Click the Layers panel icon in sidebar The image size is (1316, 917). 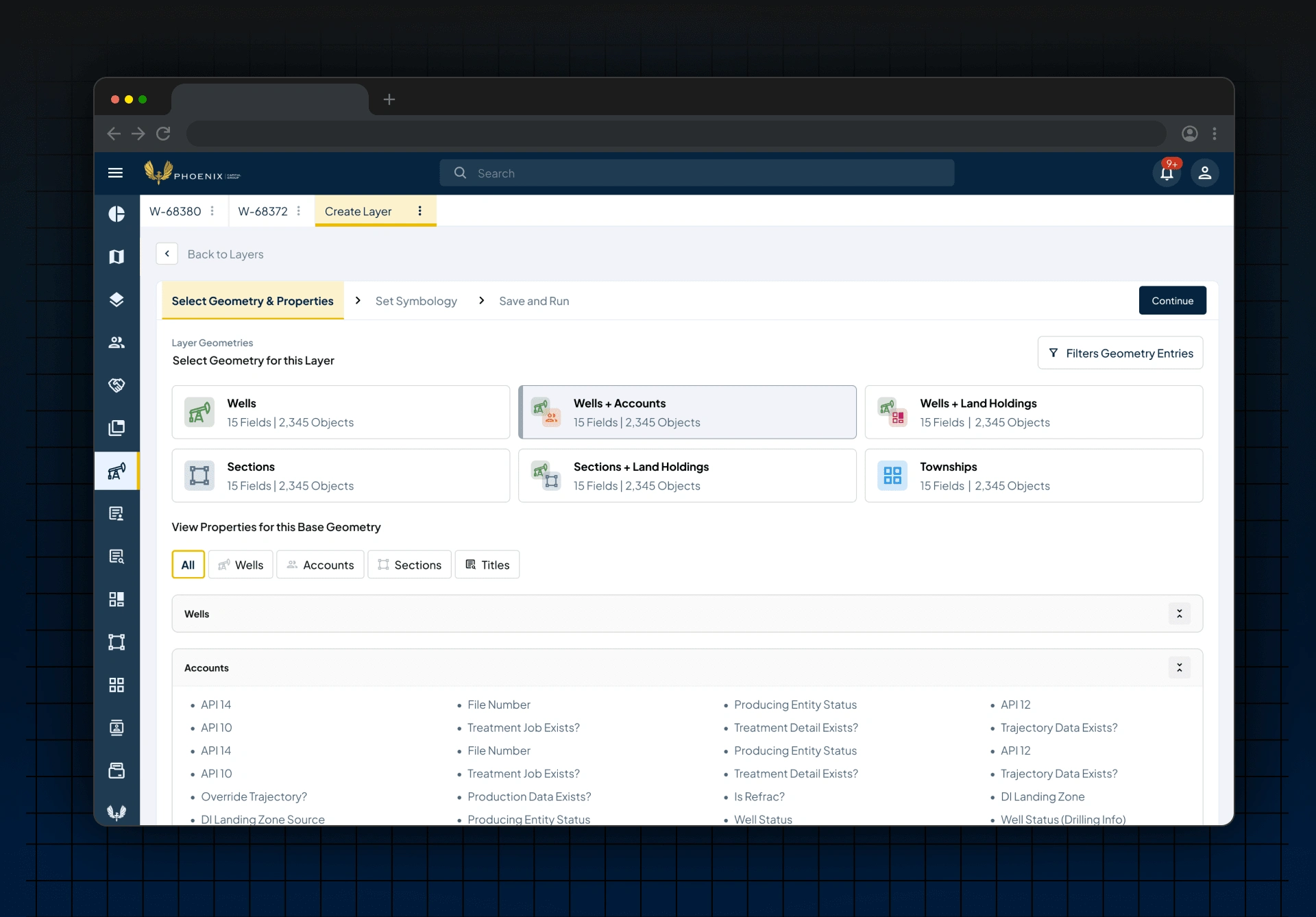117,299
